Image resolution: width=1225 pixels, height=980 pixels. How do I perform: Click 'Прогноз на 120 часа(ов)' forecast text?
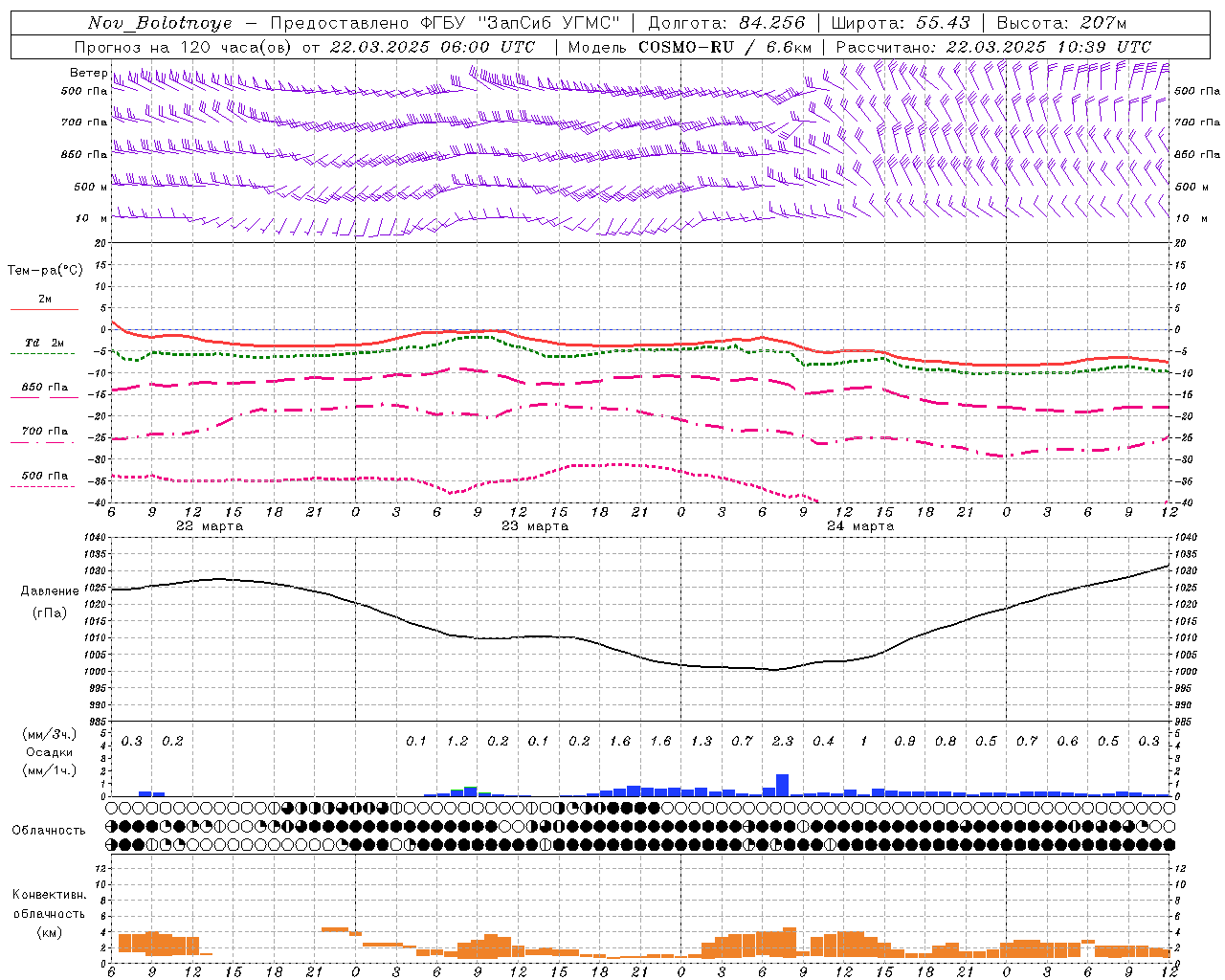click(184, 47)
